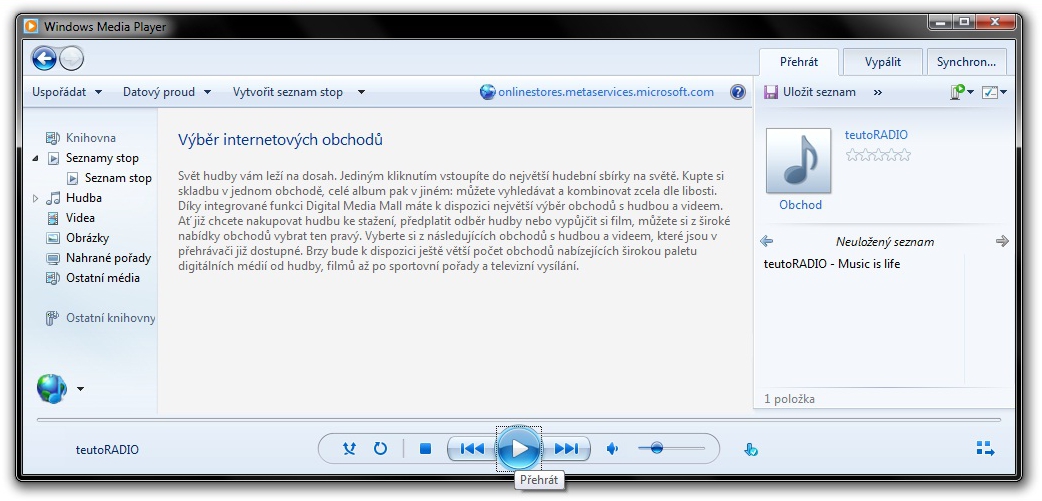Select Knihovna in the navigation tree
This screenshot has width=1042, height=501.
coord(91,138)
